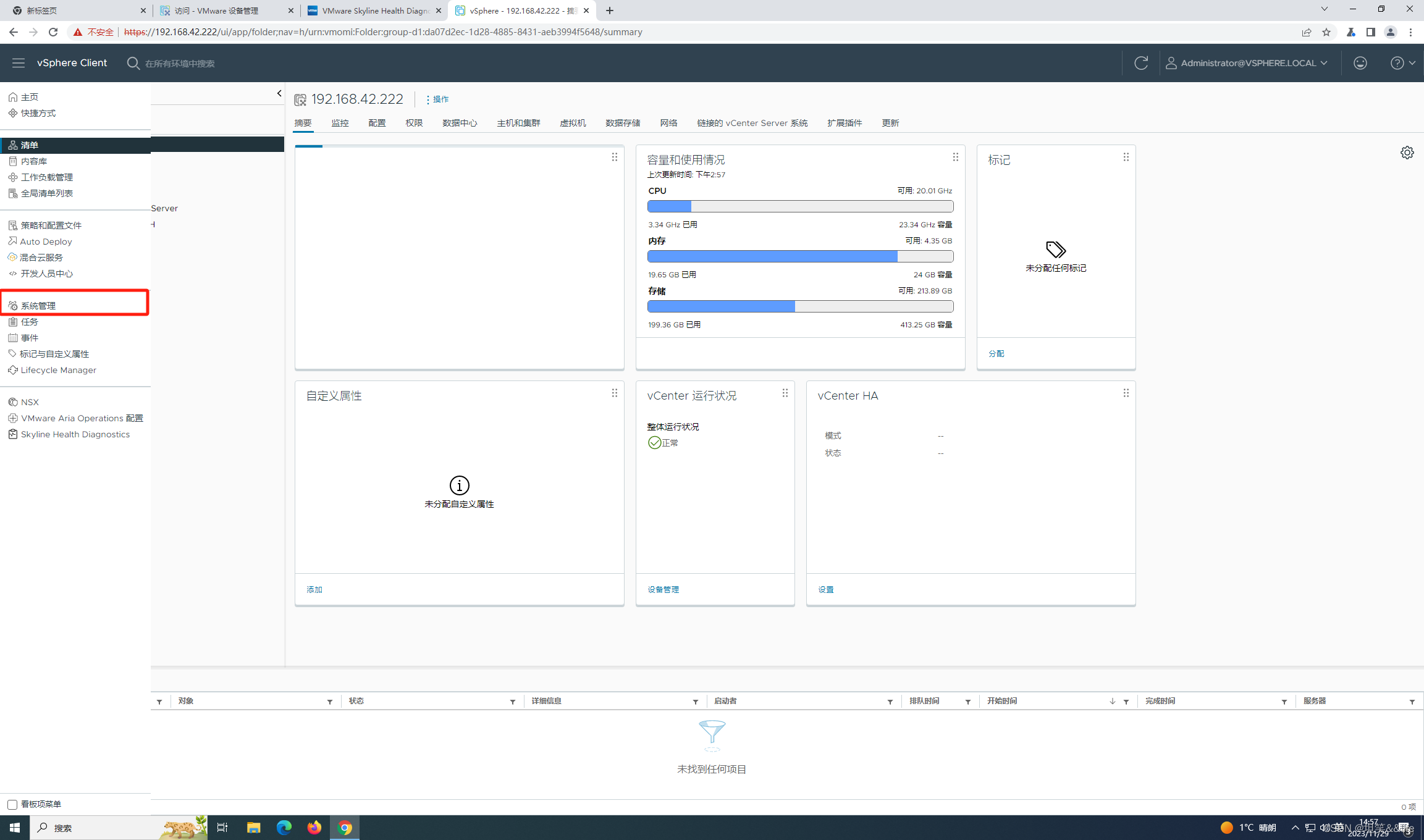Open the vSphere hamburger menu
Viewport: 1424px width, 840px height.
(19, 63)
